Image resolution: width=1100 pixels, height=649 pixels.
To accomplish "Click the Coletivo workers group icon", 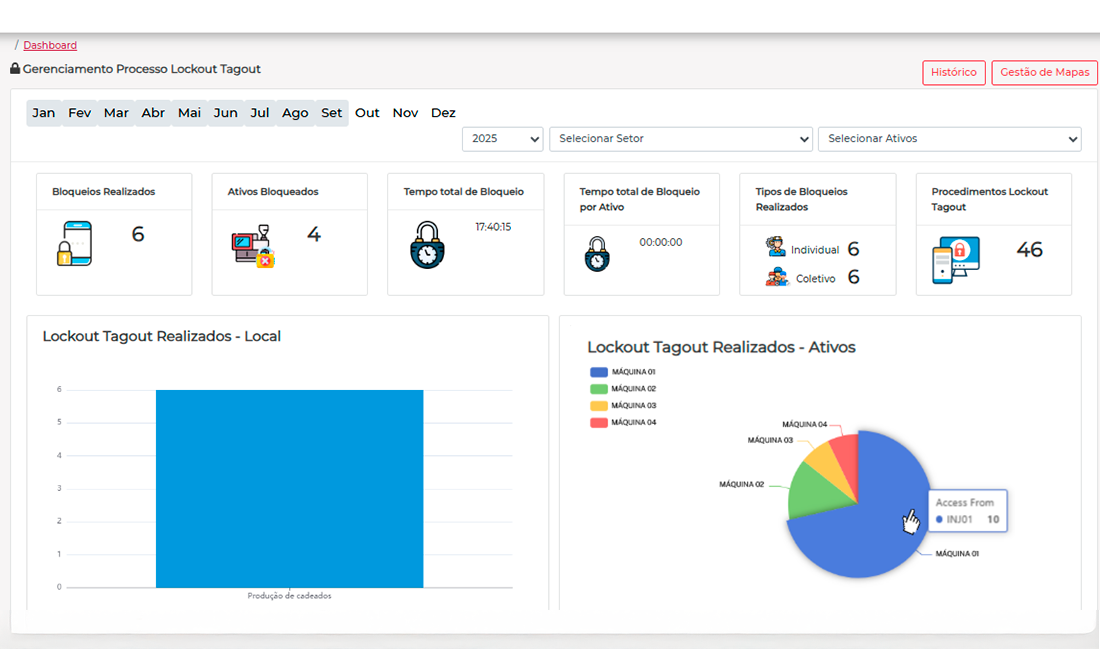I will click(777, 277).
